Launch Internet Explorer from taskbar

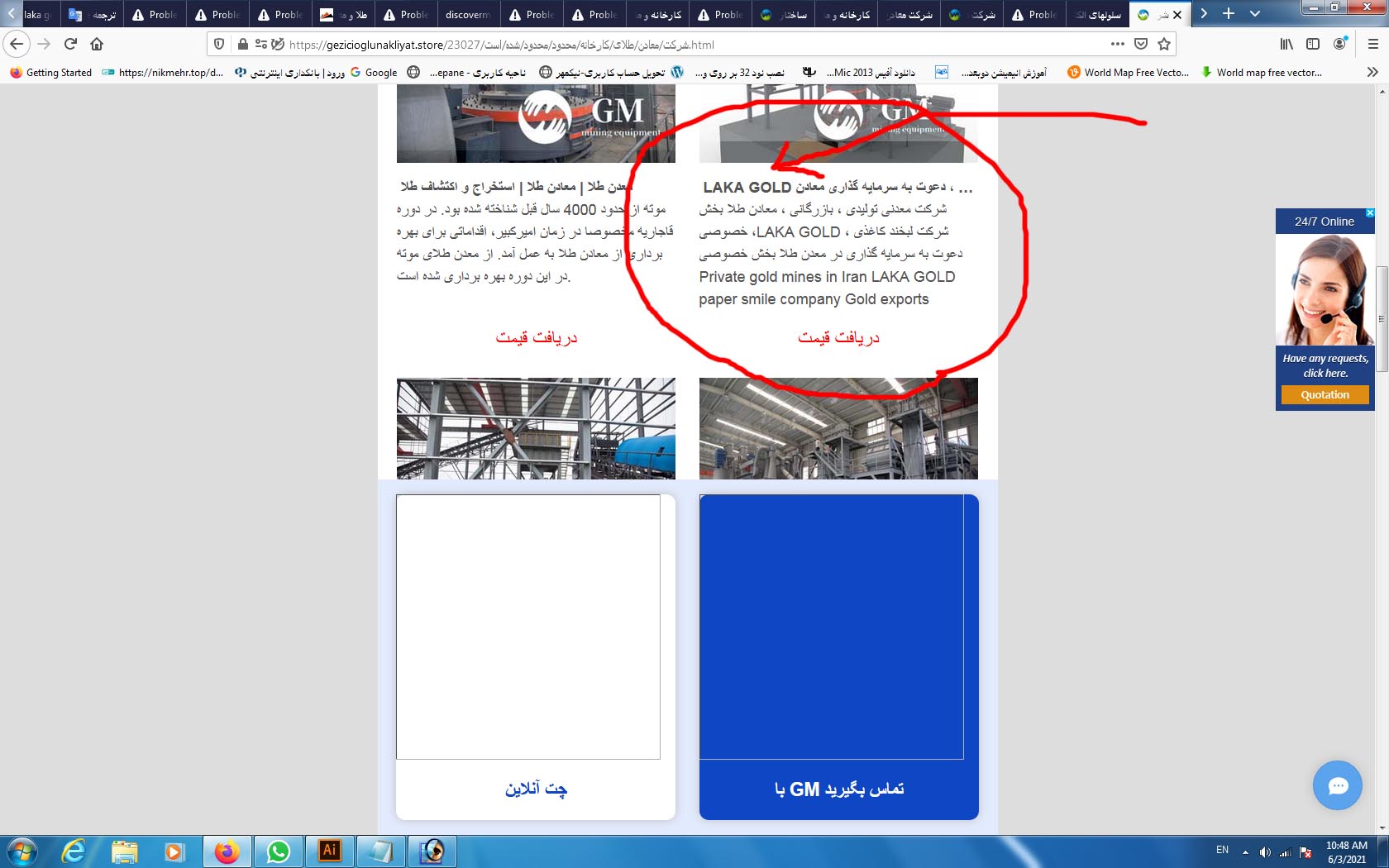coord(74,851)
